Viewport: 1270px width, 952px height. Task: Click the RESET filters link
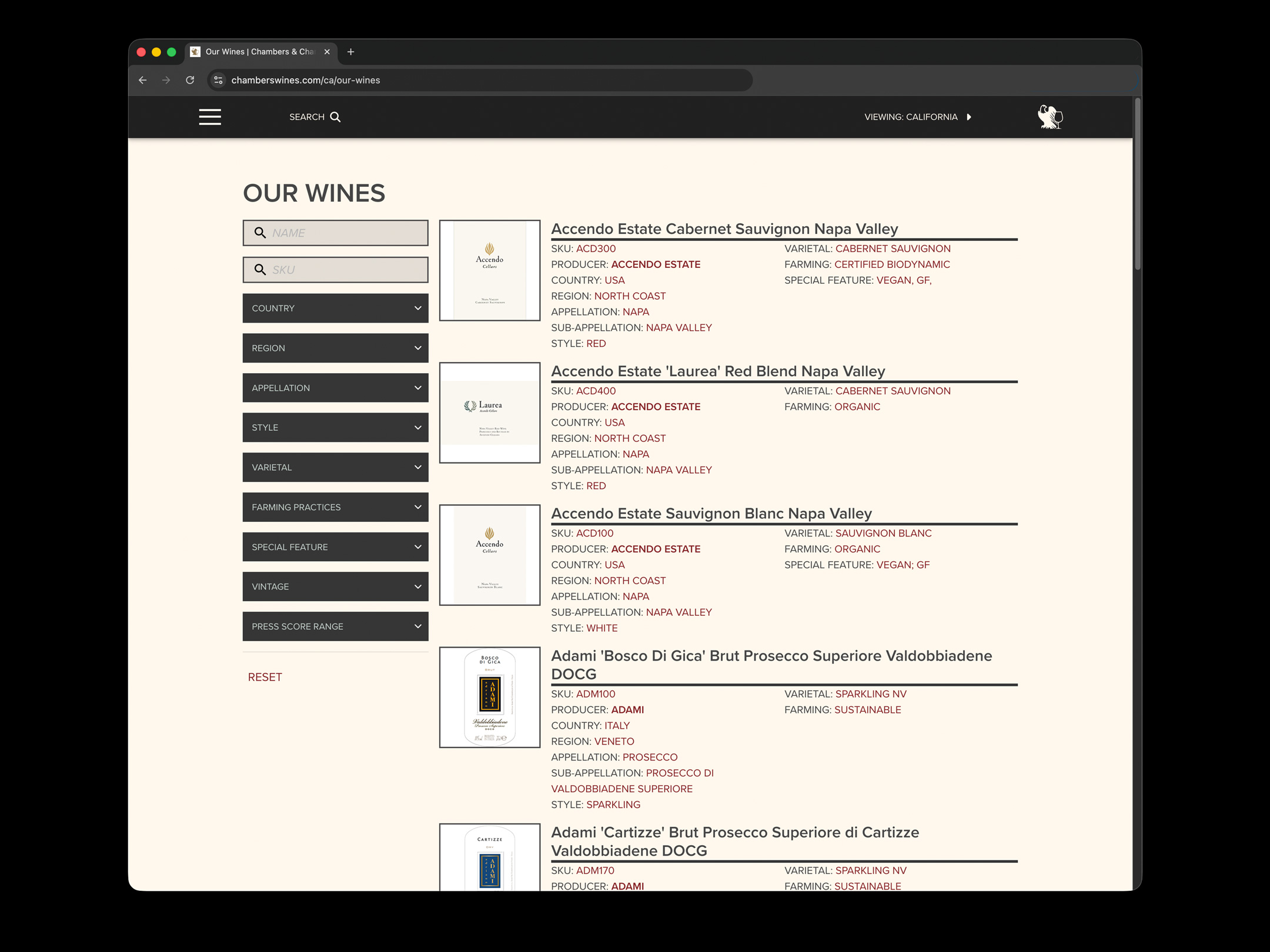pos(265,677)
